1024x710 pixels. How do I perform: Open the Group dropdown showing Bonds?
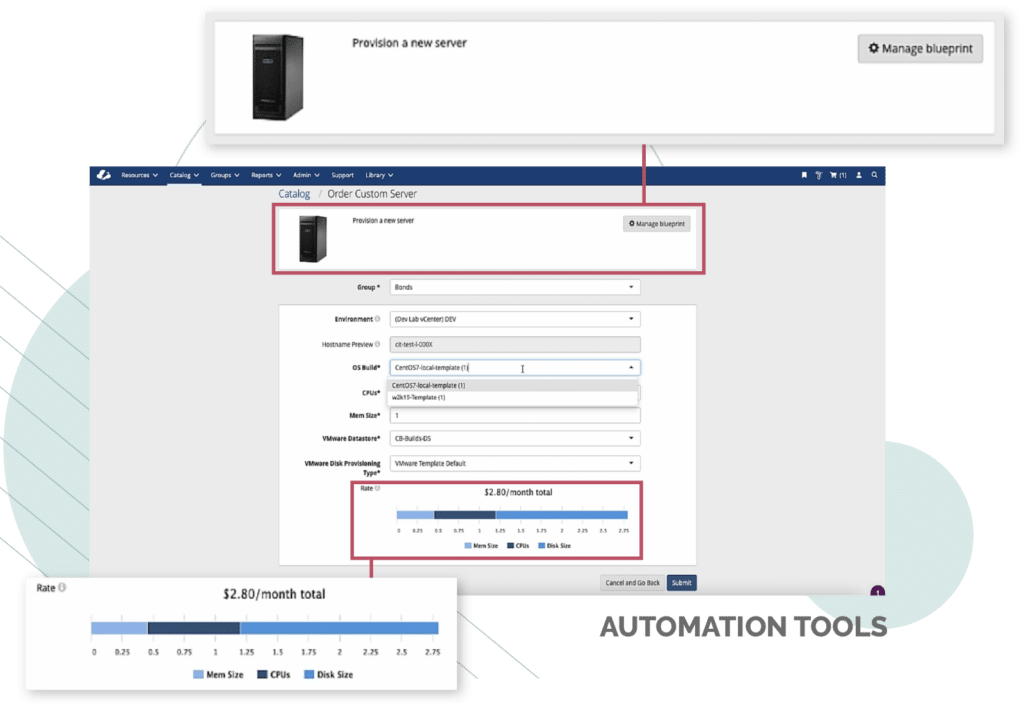tap(514, 287)
